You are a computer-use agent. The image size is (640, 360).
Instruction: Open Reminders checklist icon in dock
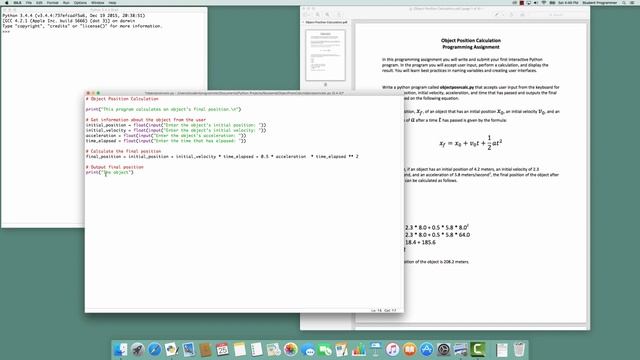256,350
